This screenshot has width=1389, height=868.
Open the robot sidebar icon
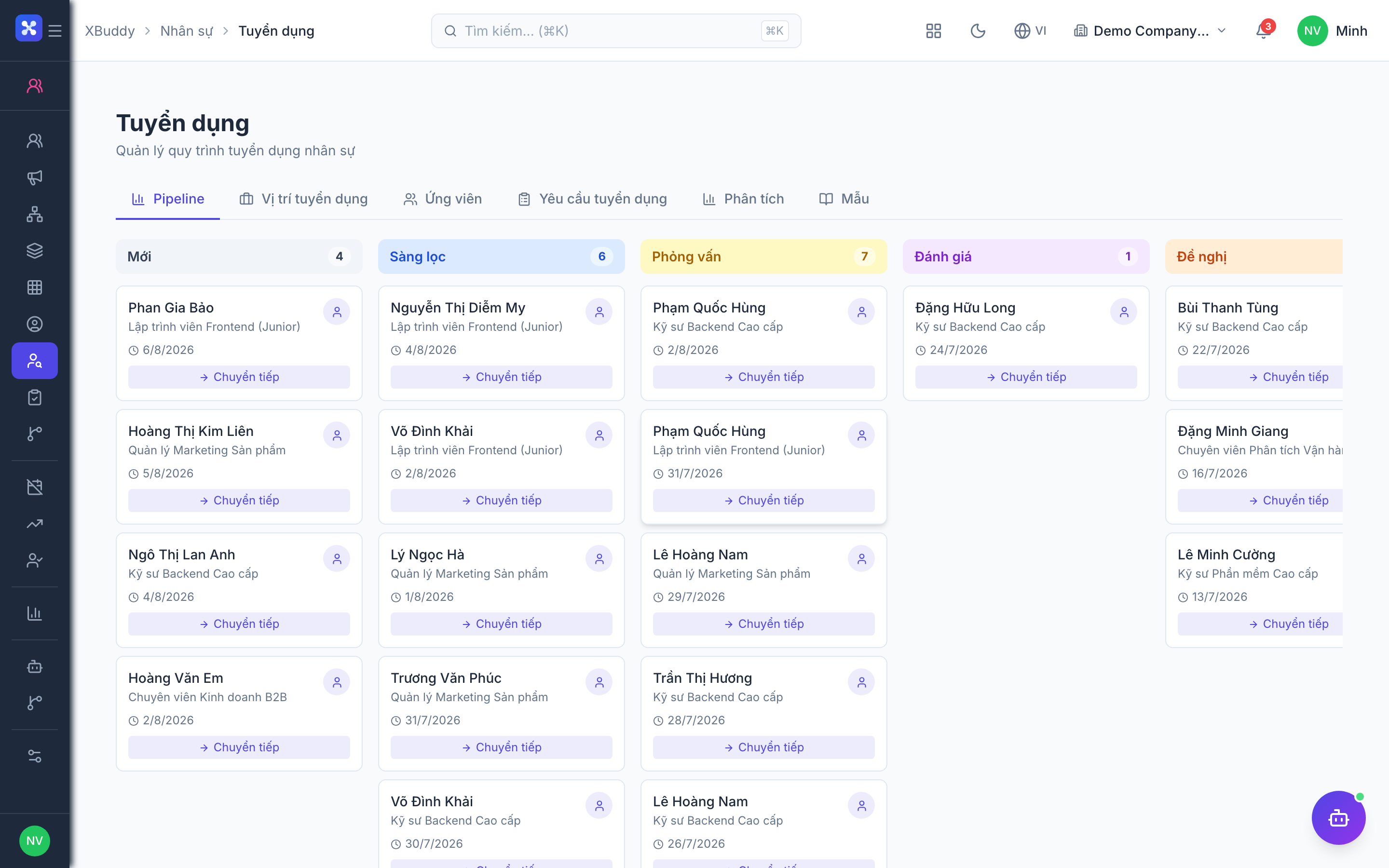[35, 666]
